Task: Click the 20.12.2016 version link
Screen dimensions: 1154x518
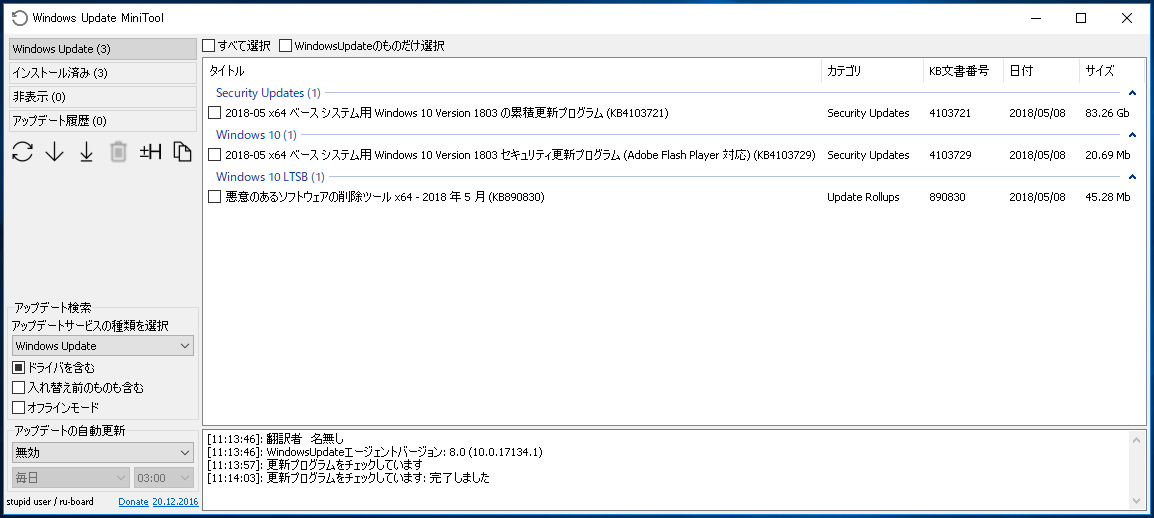Action: 175,502
